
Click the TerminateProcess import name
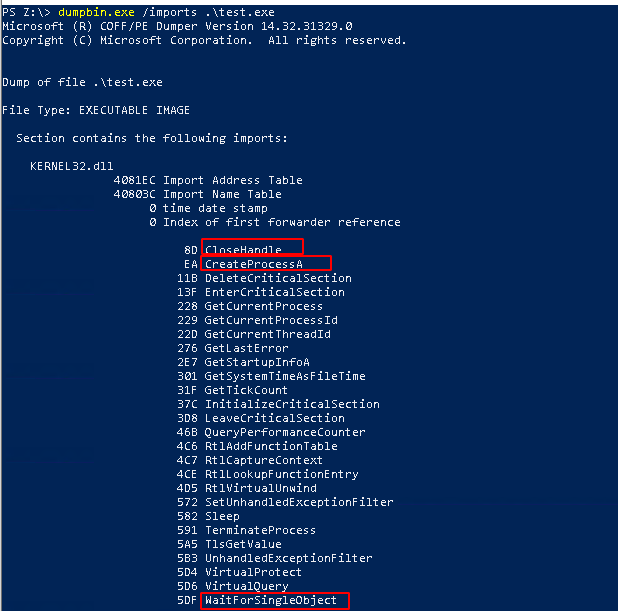click(260, 530)
